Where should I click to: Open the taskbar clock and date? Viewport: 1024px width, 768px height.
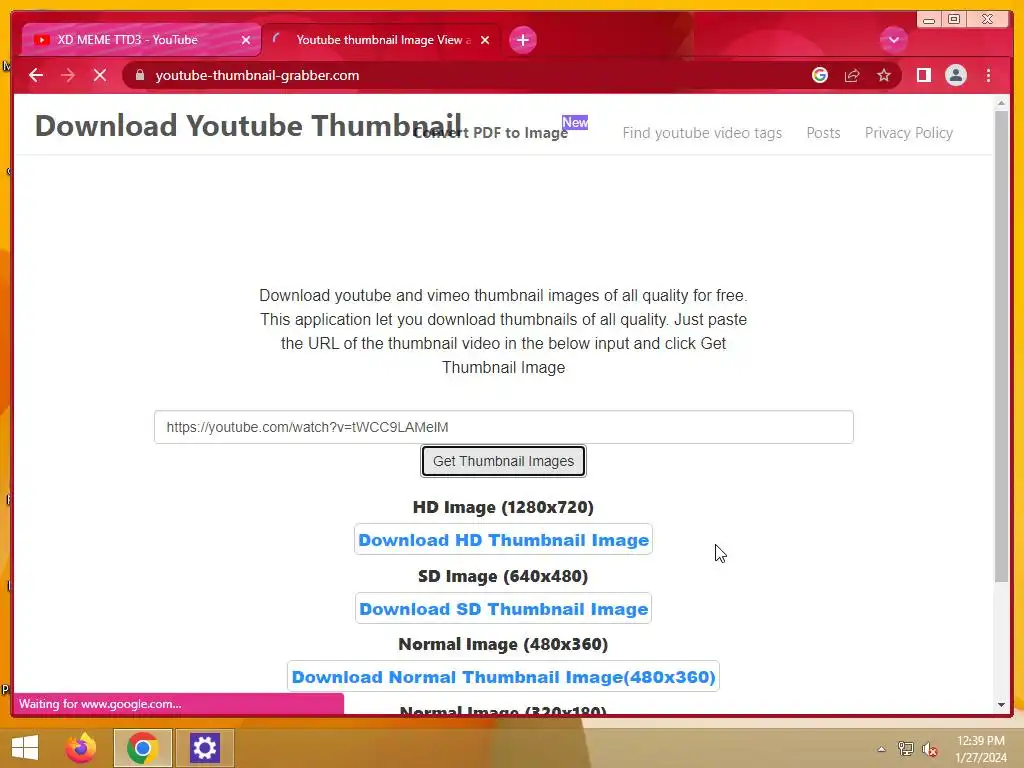click(x=981, y=749)
